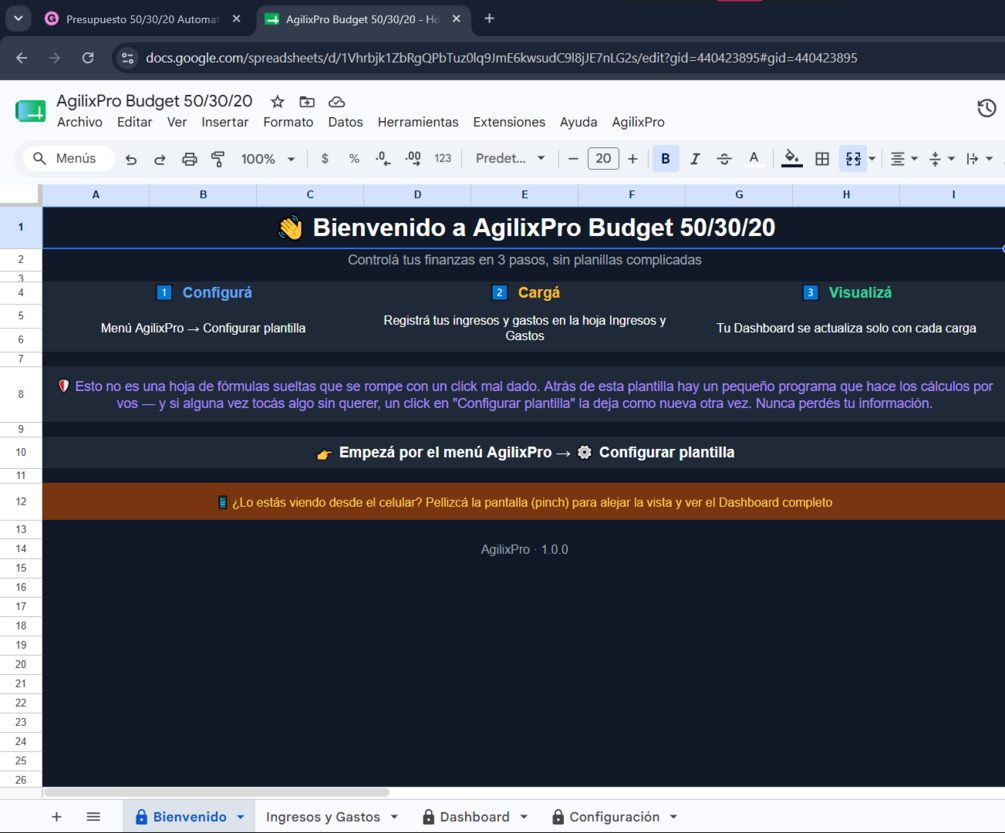Switch to the Ingresos y Gastos sheet
The height and width of the screenshot is (833, 1005).
pos(322,817)
